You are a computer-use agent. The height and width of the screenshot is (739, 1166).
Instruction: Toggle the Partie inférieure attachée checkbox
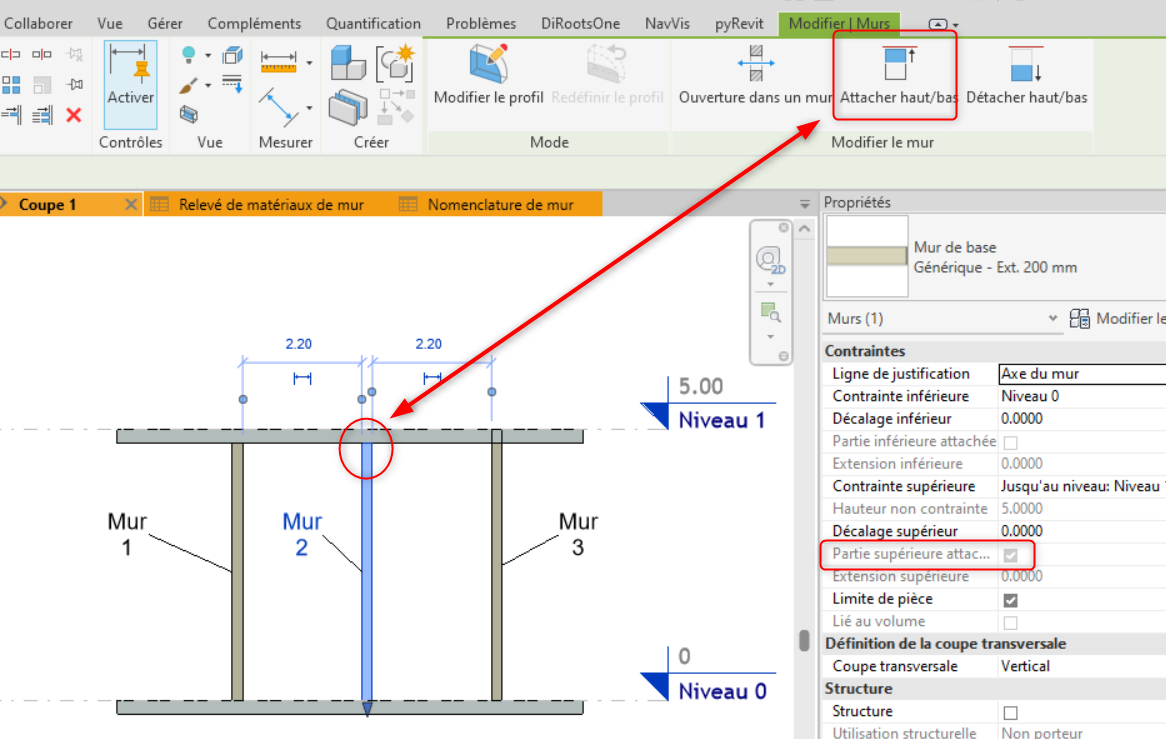(x=1010, y=442)
